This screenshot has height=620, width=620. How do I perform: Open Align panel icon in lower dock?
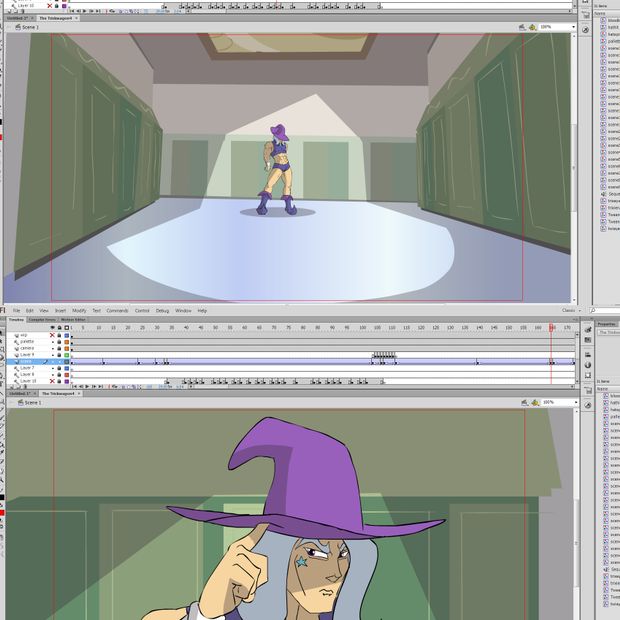588,355
